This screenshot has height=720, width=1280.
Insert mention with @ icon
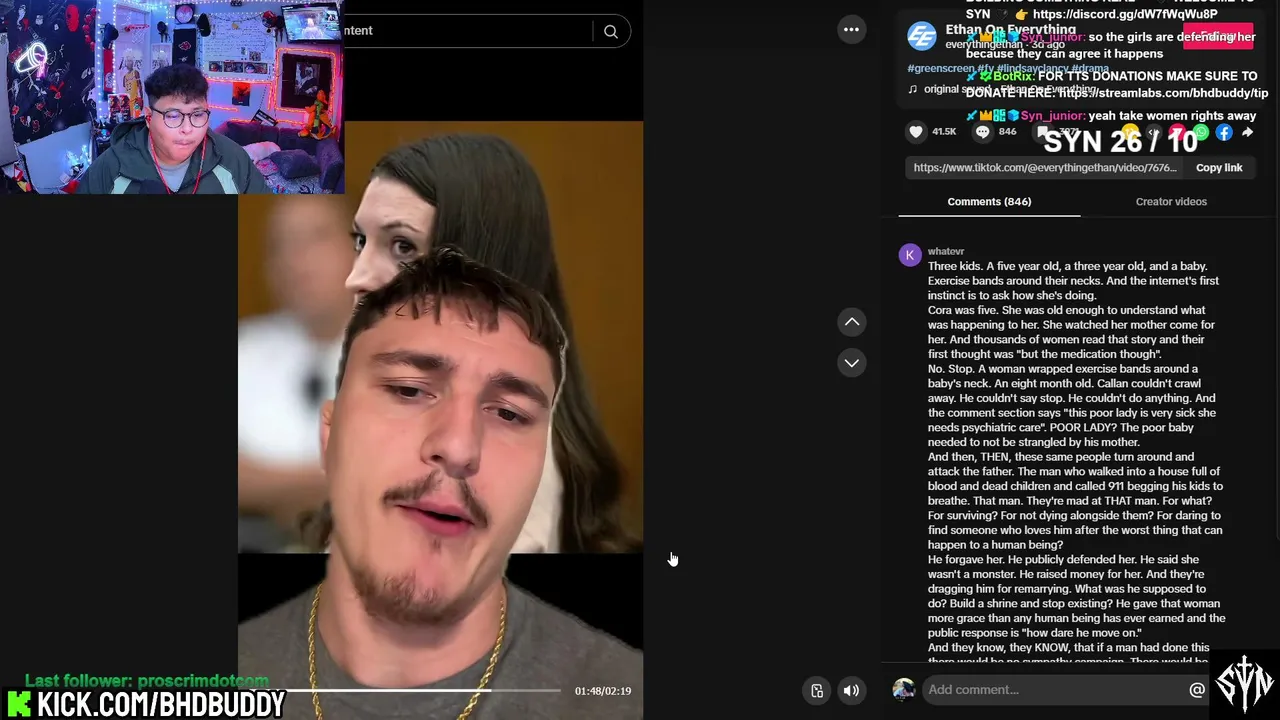click(1197, 690)
